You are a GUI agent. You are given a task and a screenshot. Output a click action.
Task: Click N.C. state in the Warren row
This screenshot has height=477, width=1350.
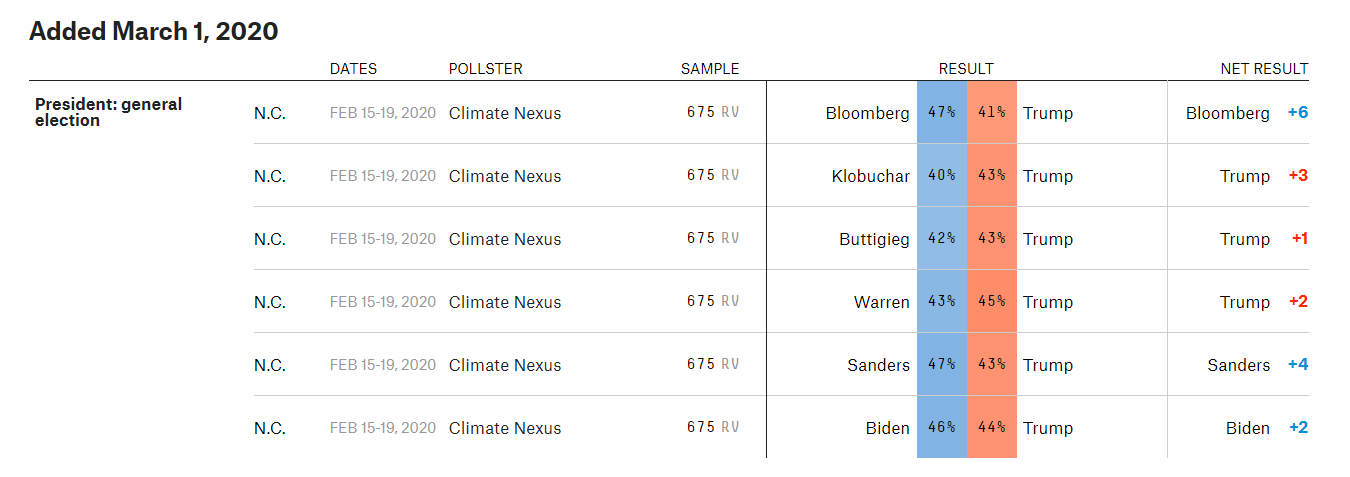(x=270, y=302)
